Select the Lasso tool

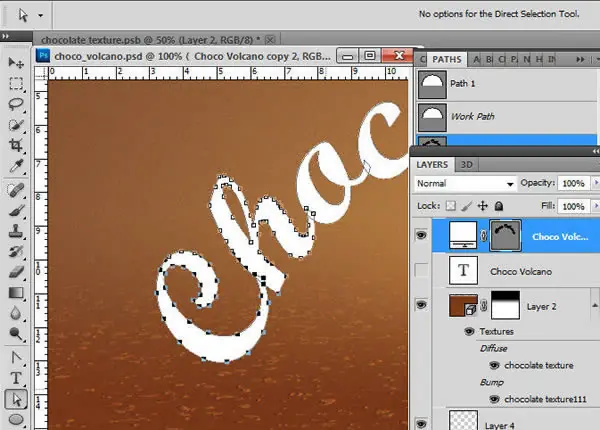(16, 104)
